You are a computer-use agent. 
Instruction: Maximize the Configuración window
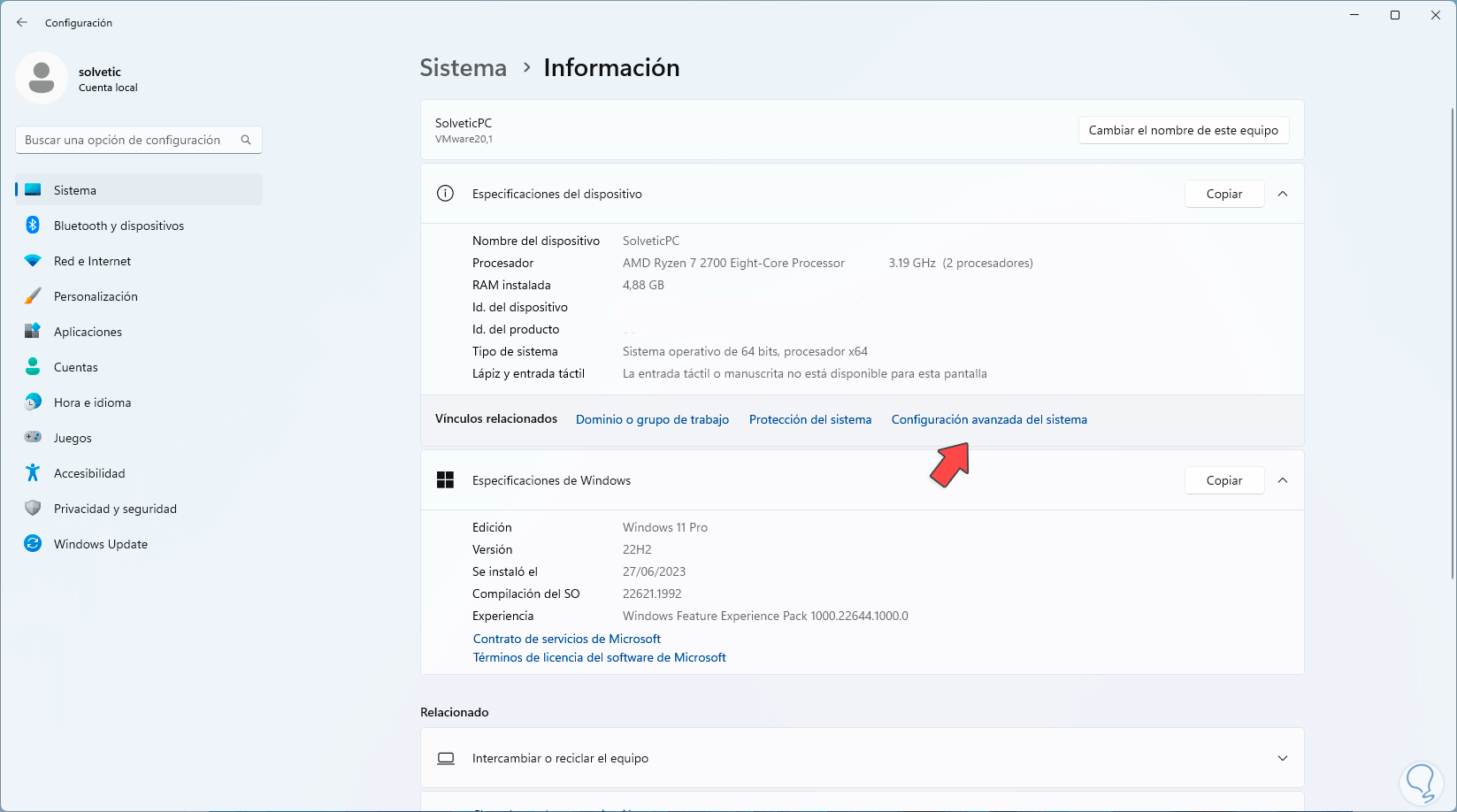pyautogui.click(x=1395, y=15)
